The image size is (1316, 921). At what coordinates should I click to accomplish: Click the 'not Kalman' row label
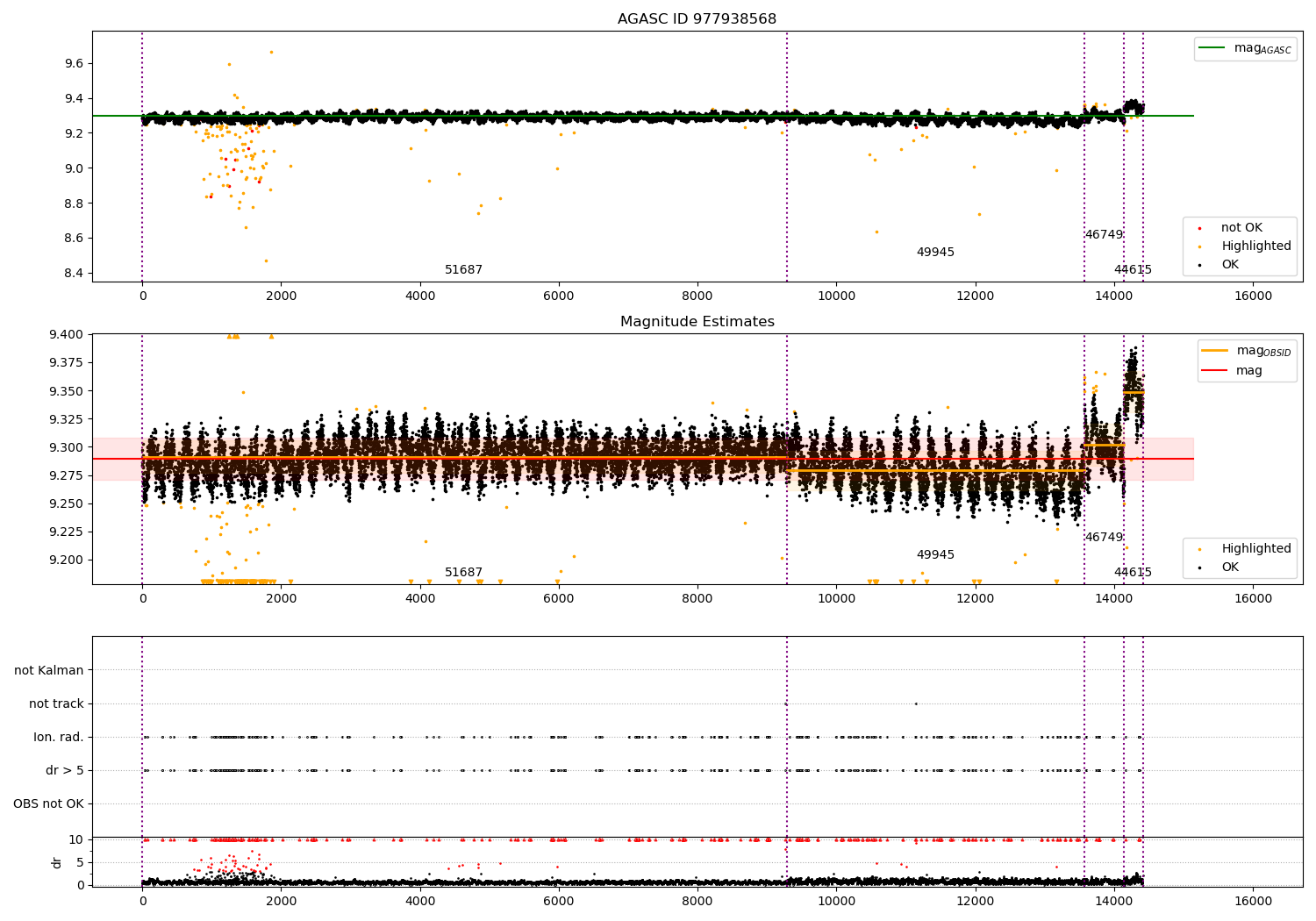(49, 671)
